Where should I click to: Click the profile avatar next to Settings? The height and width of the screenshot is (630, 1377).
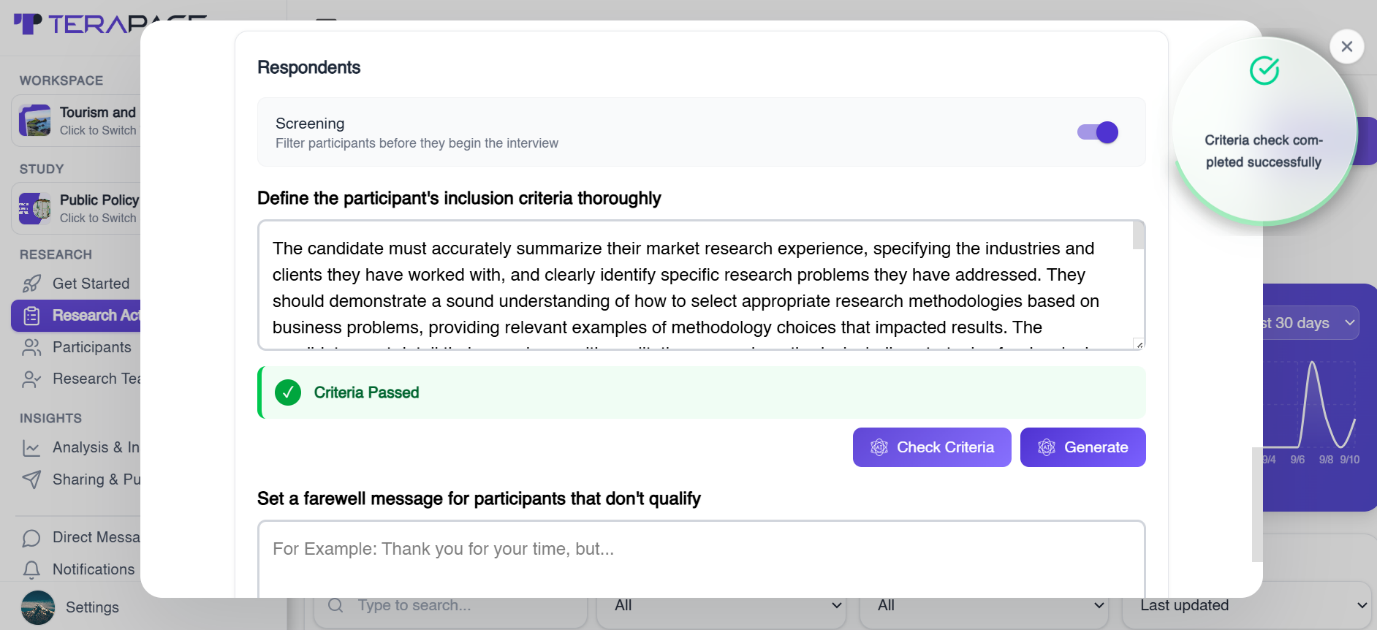click(38, 607)
